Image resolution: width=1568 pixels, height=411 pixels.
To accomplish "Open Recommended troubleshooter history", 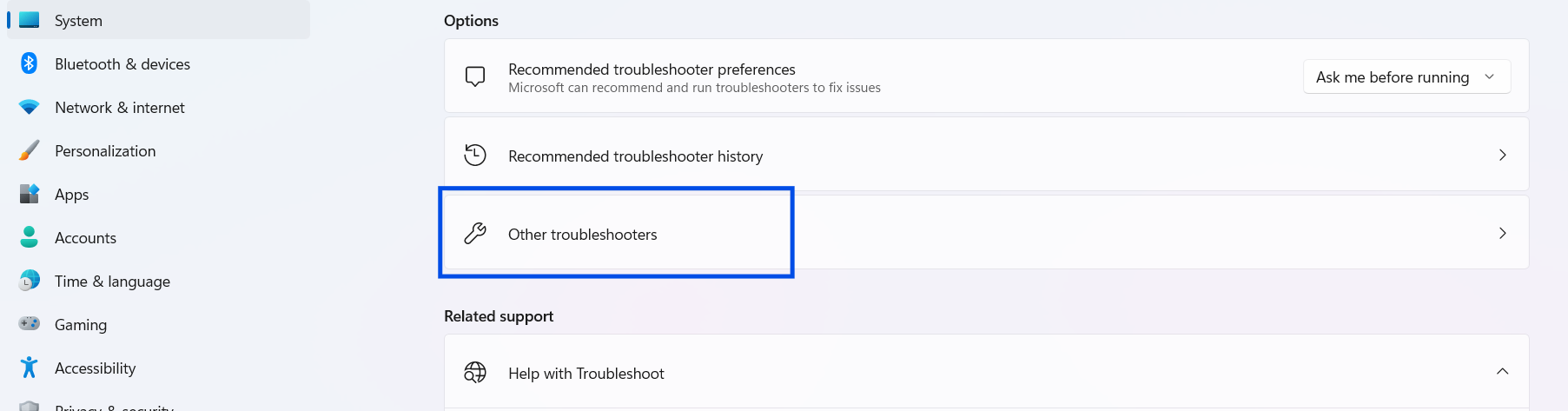I will tap(635, 156).
